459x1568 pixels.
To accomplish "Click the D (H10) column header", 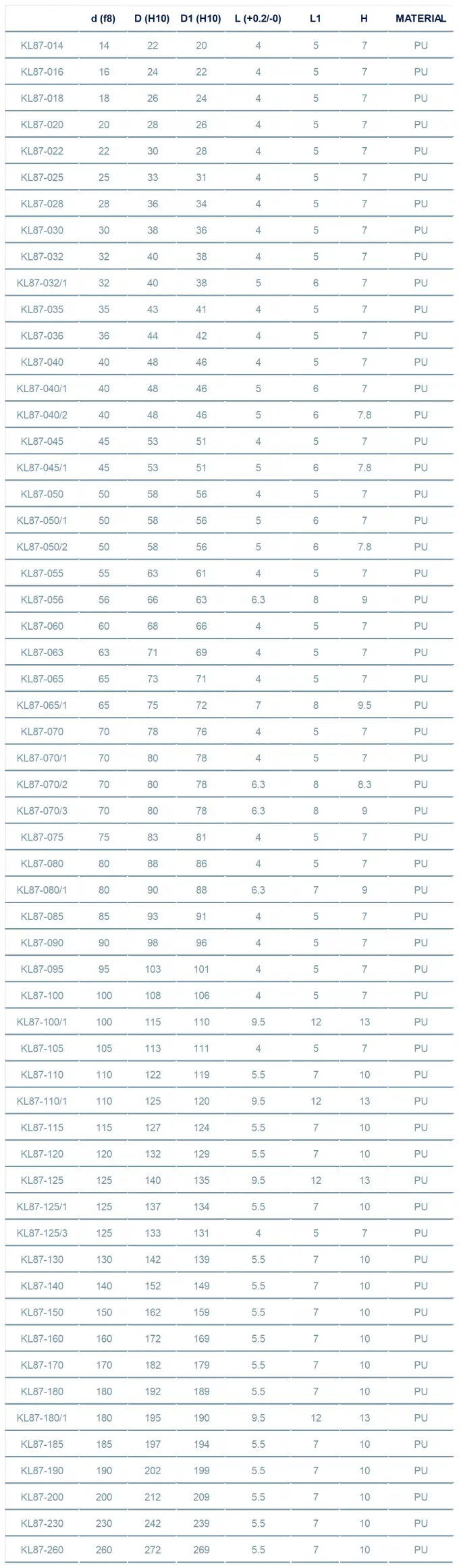I will pyautogui.click(x=152, y=19).
